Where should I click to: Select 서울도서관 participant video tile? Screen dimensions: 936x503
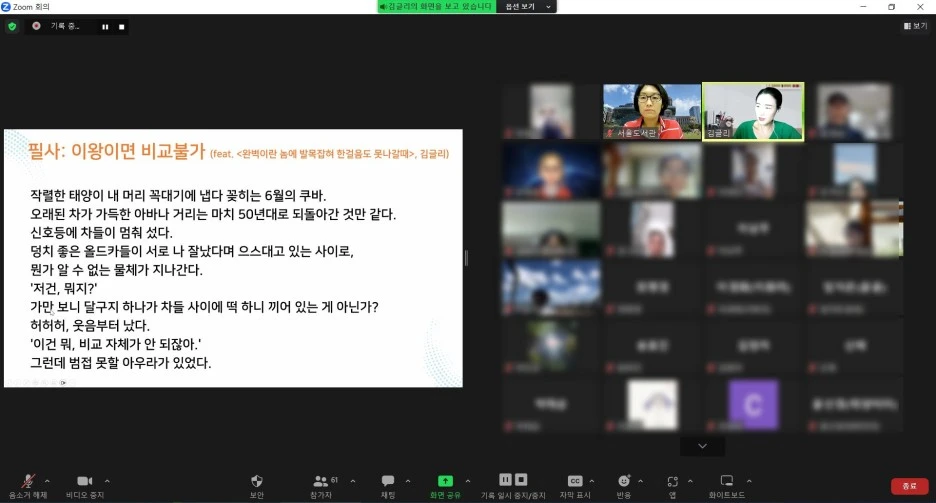pyautogui.click(x=652, y=112)
